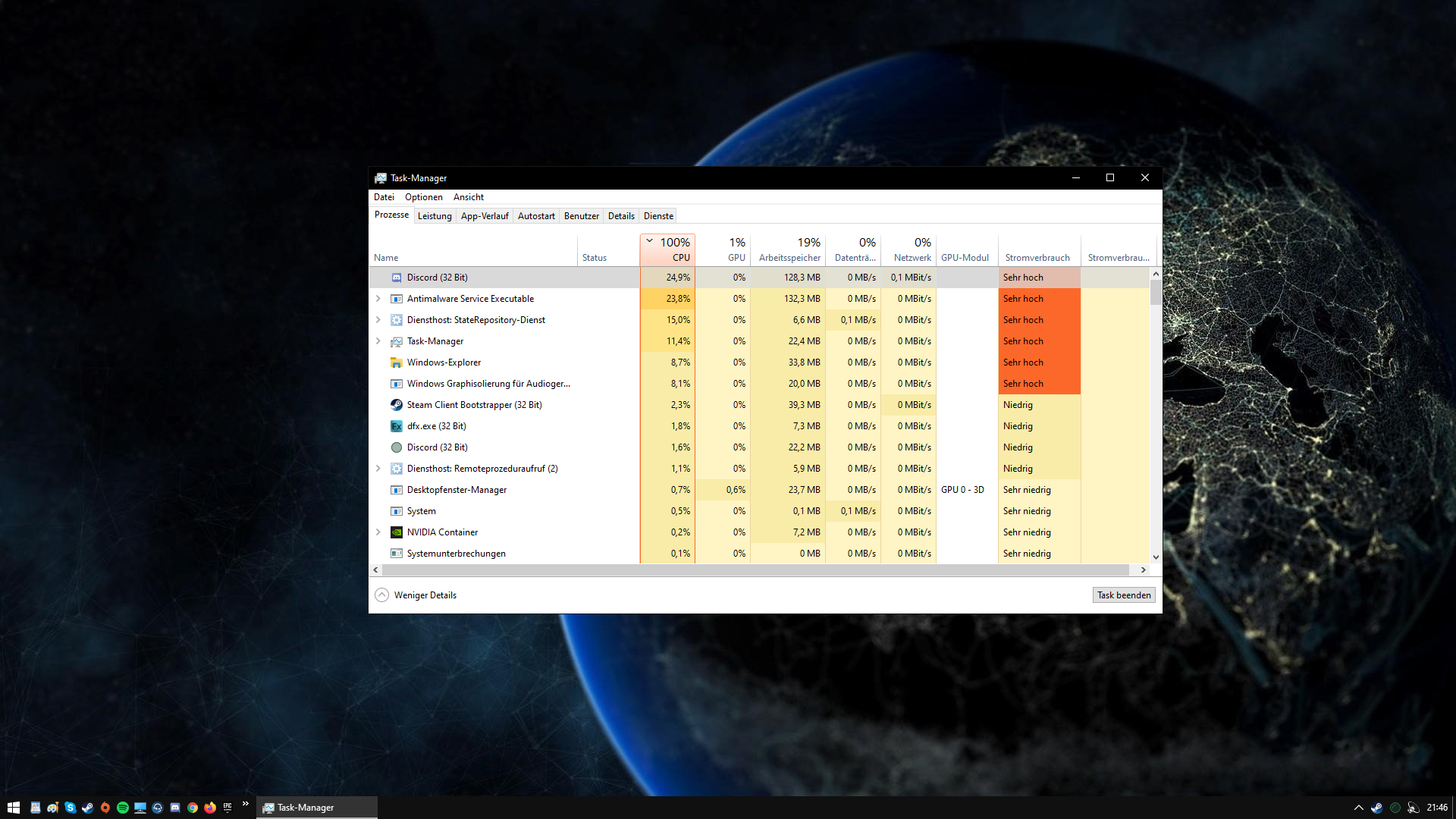This screenshot has width=1456, height=819.
Task: Select the Windows-Explorer process row
Action: pos(485,362)
